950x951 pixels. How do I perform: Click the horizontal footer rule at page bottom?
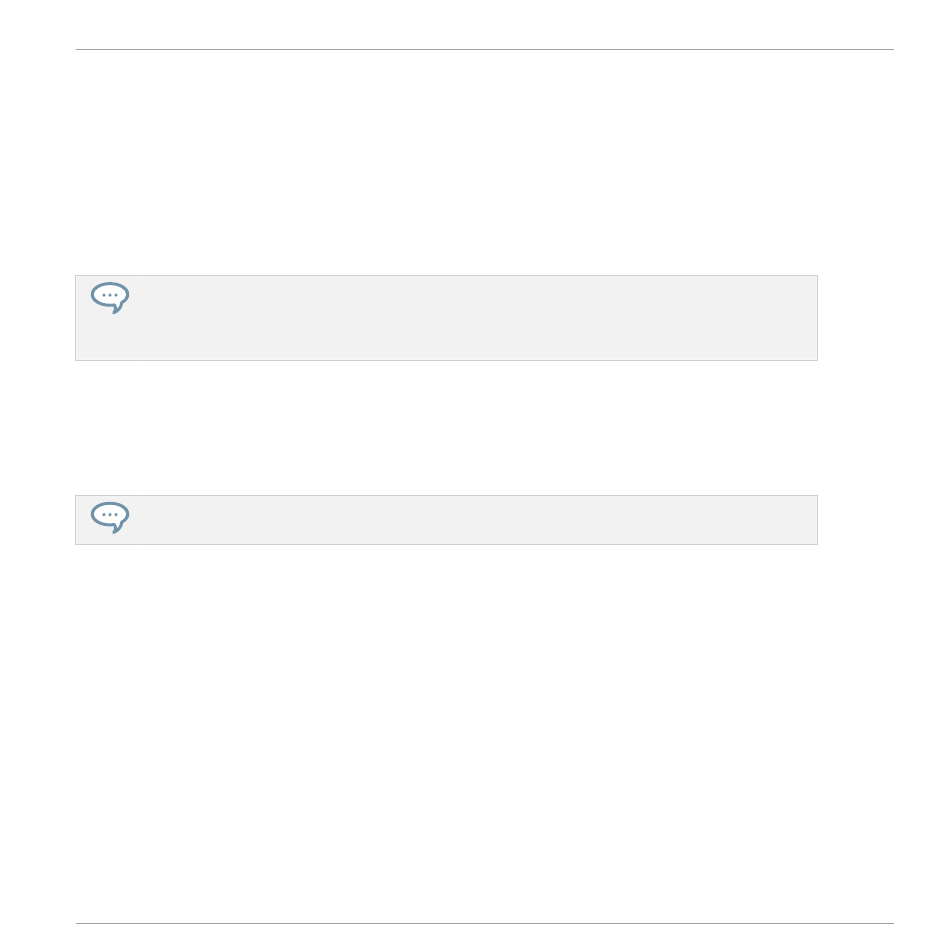(x=485, y=924)
